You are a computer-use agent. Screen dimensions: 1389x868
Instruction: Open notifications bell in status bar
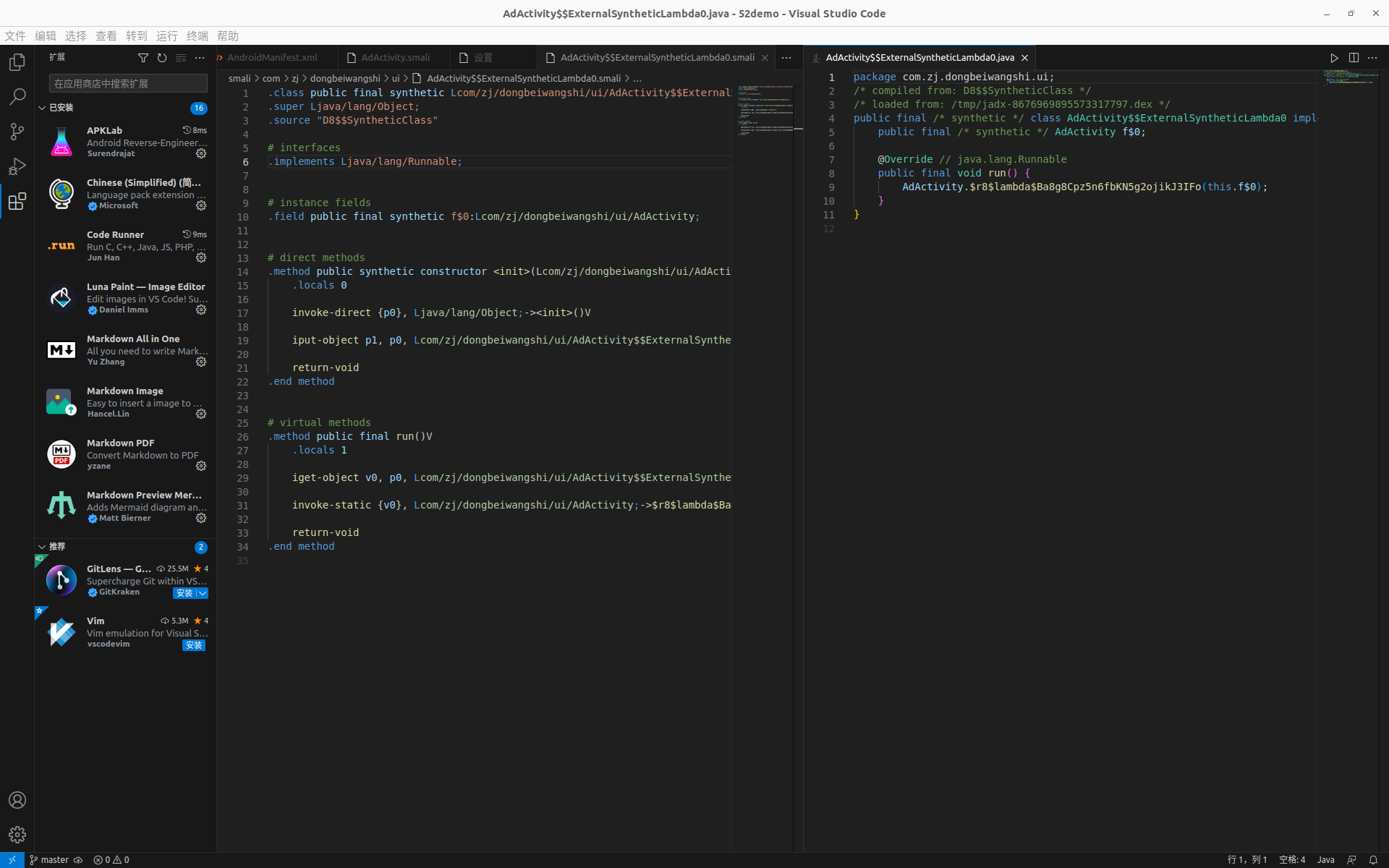coord(1373,860)
